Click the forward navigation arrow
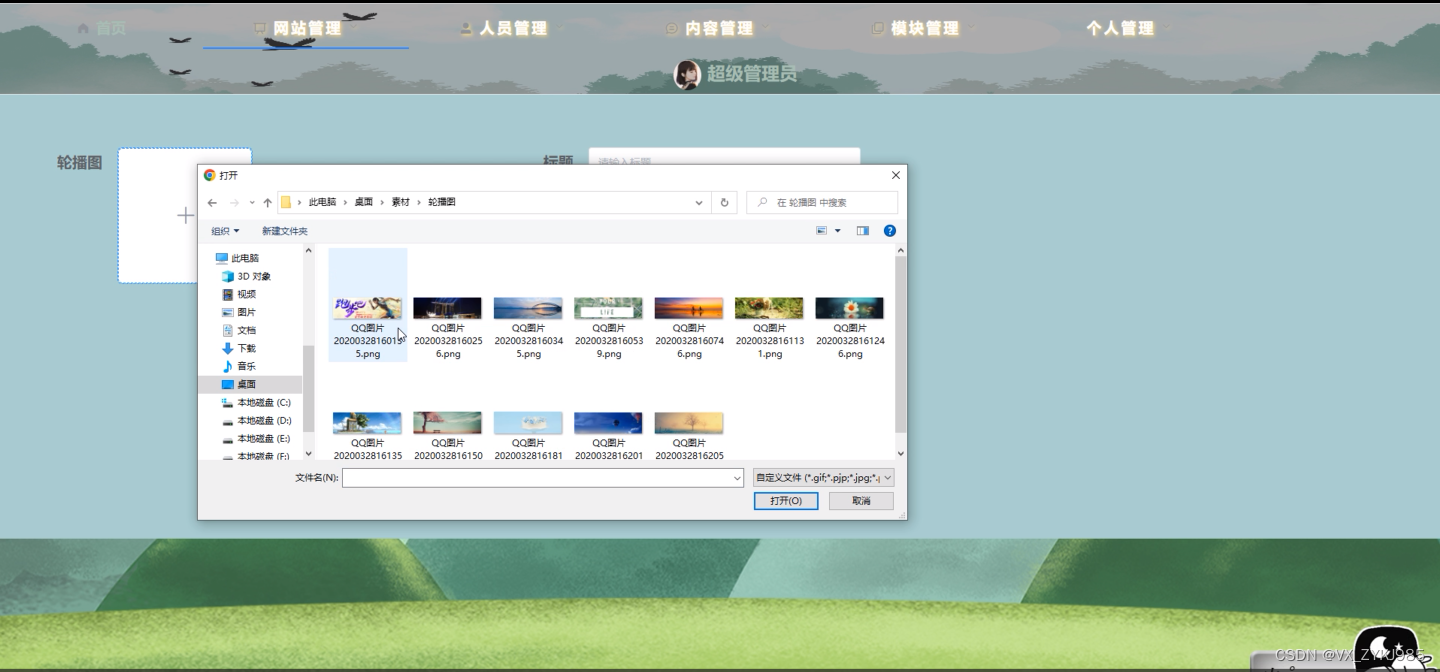 [234, 202]
